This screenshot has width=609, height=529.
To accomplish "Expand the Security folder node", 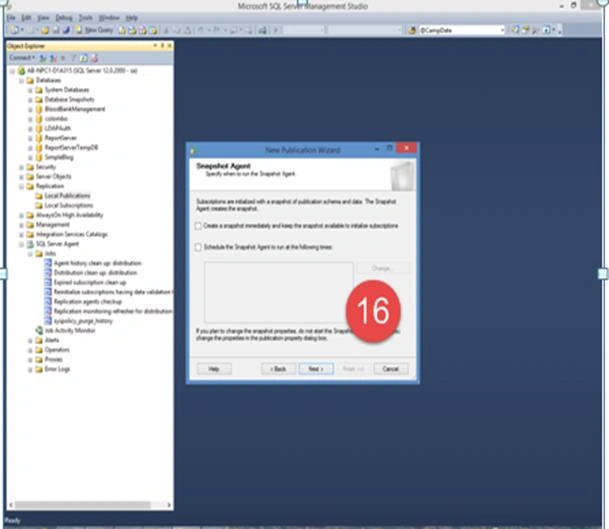I will pos(21,167).
